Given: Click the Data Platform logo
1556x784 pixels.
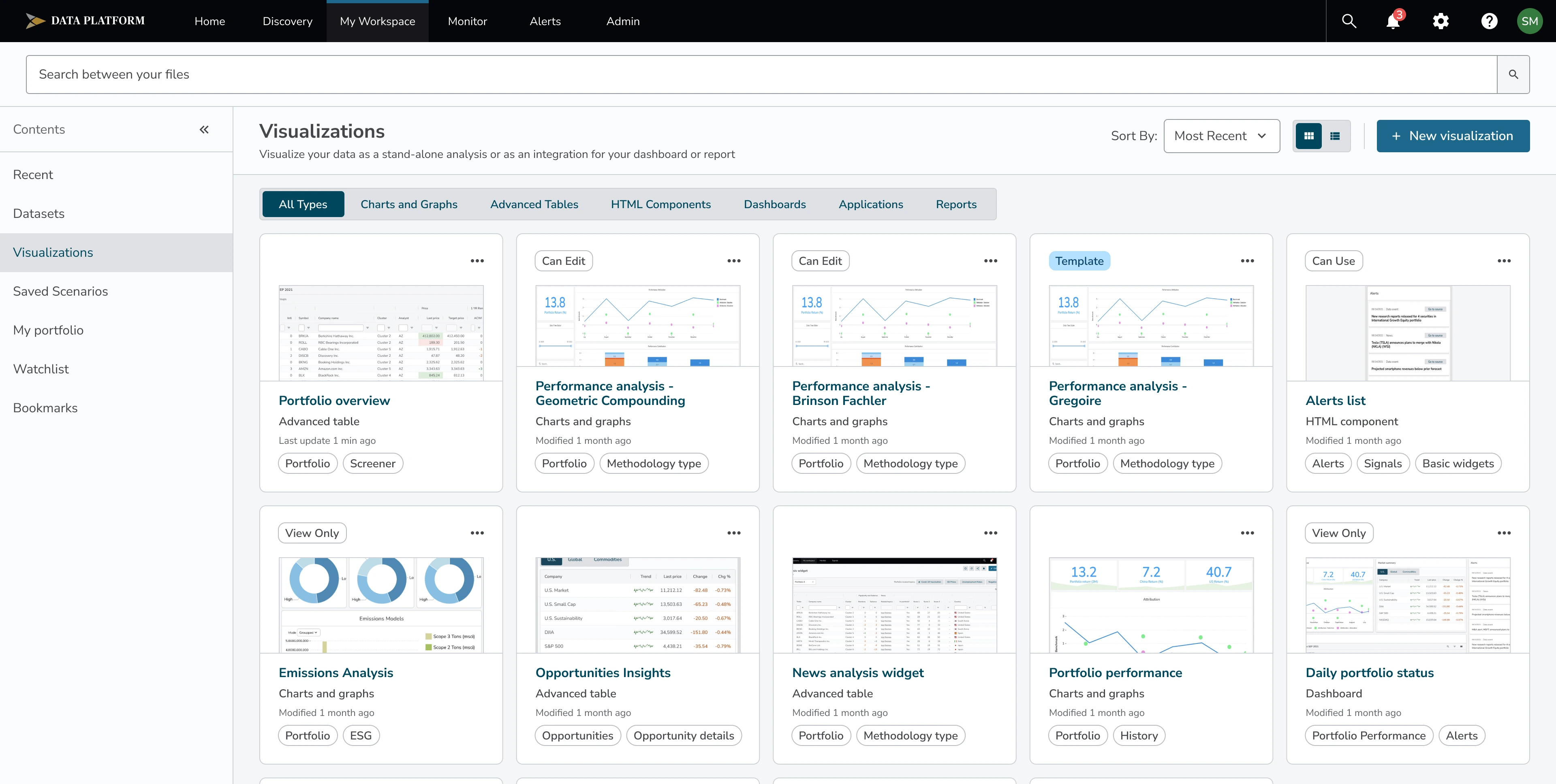Looking at the screenshot, I should tap(85, 21).
